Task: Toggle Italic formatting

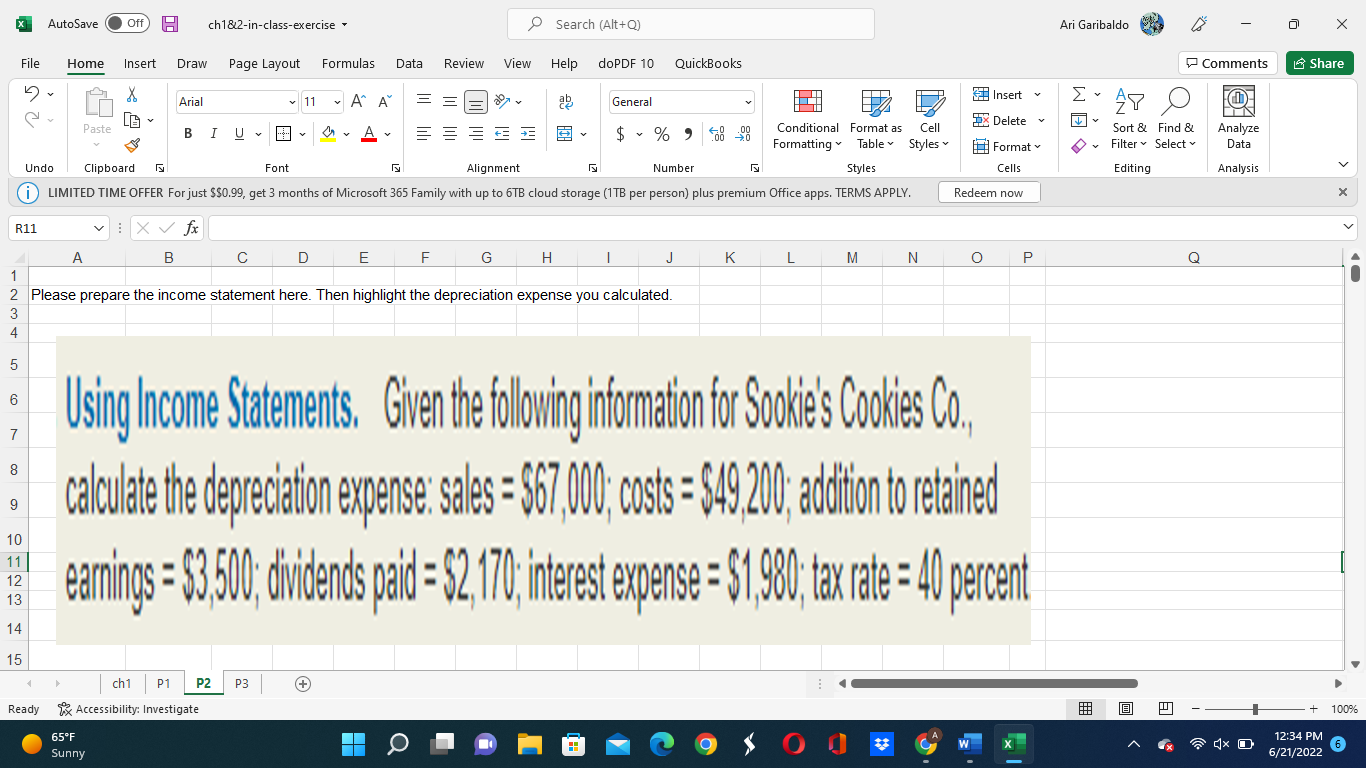Action: coord(212,134)
